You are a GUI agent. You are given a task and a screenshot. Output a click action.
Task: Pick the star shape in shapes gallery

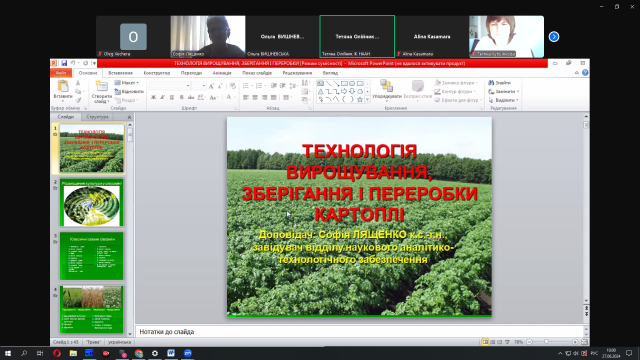tap(360, 99)
